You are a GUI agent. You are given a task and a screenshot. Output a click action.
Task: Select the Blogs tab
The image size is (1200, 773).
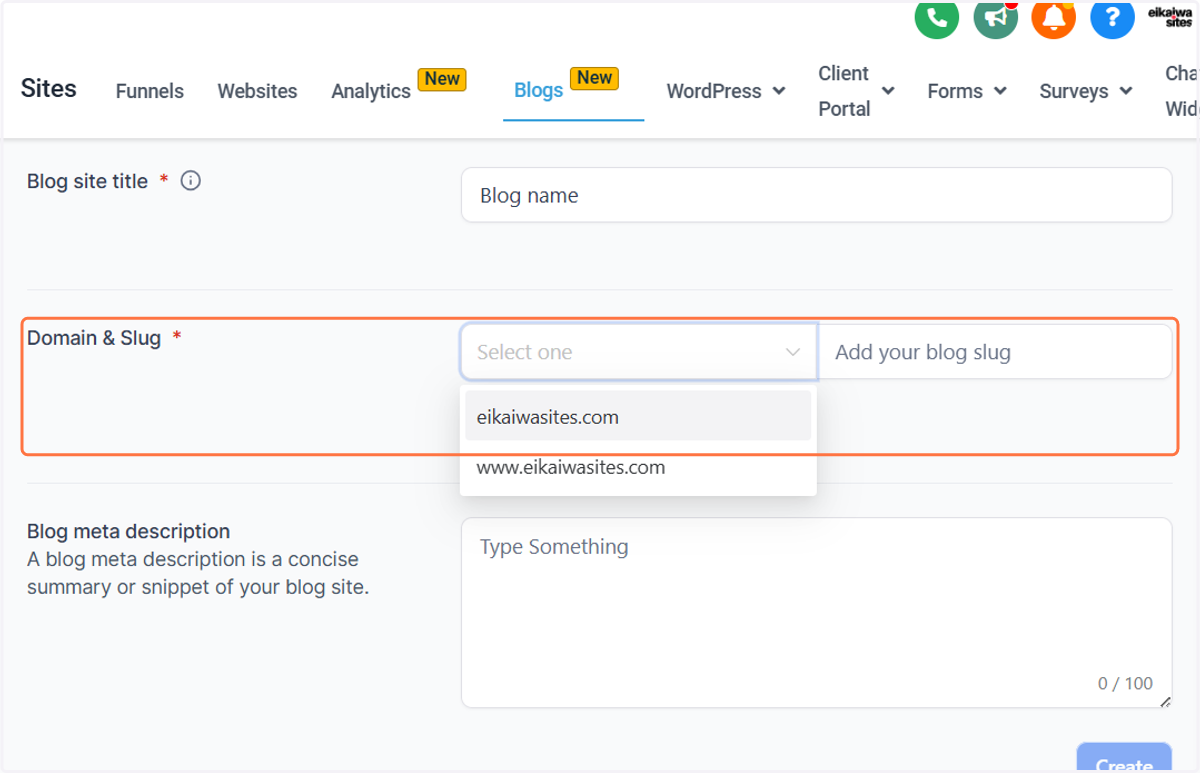(539, 90)
